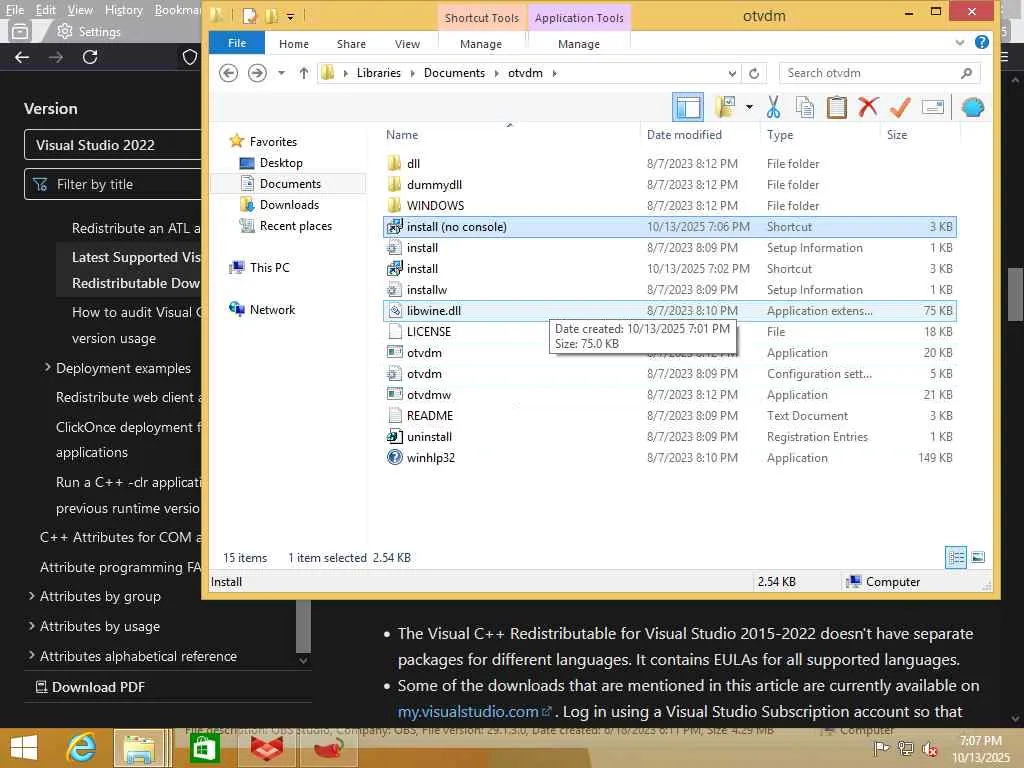The image size is (1024, 768).
Task: Open the File ribbon tab
Action: (236, 43)
